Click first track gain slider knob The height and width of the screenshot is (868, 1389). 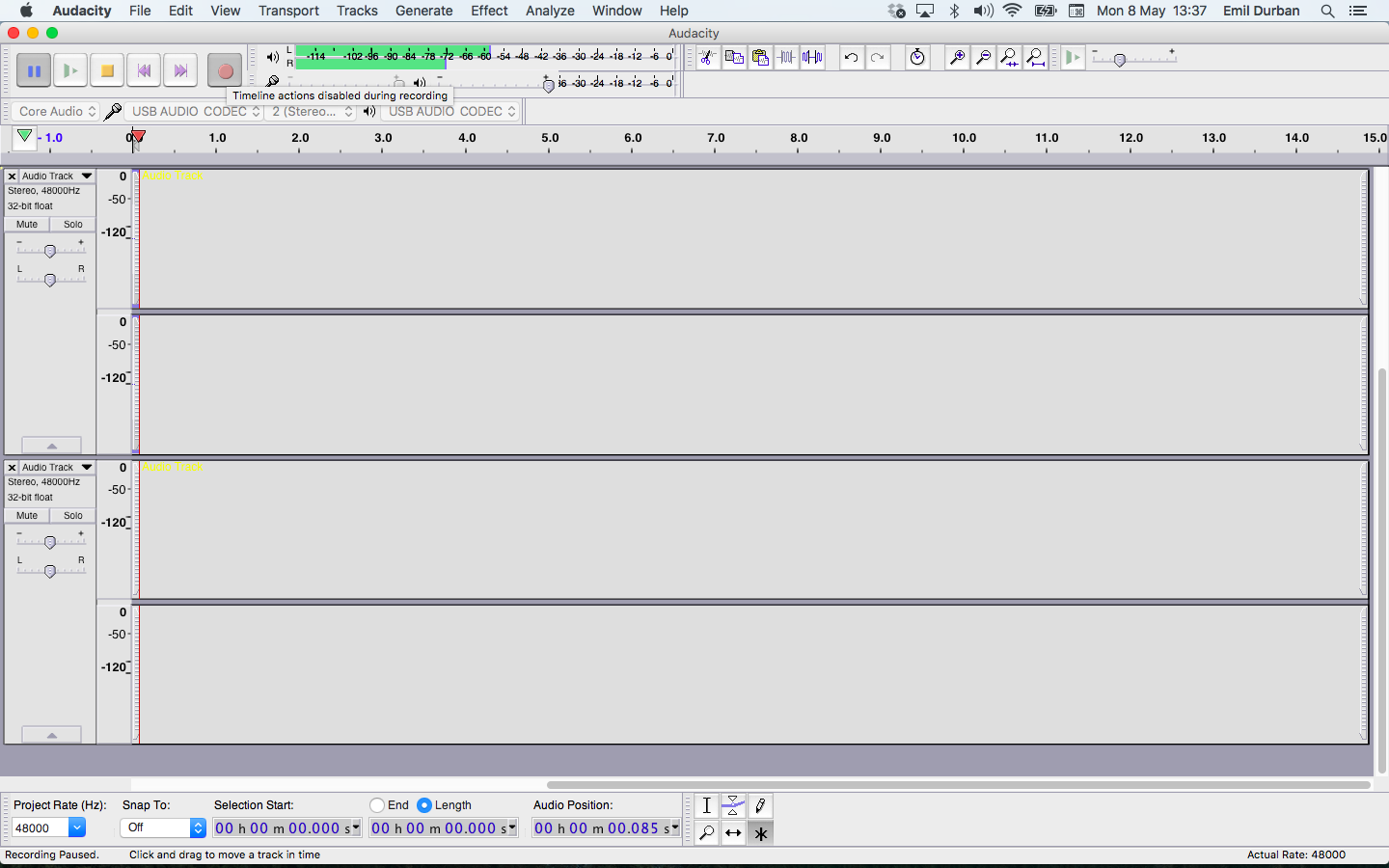50,252
